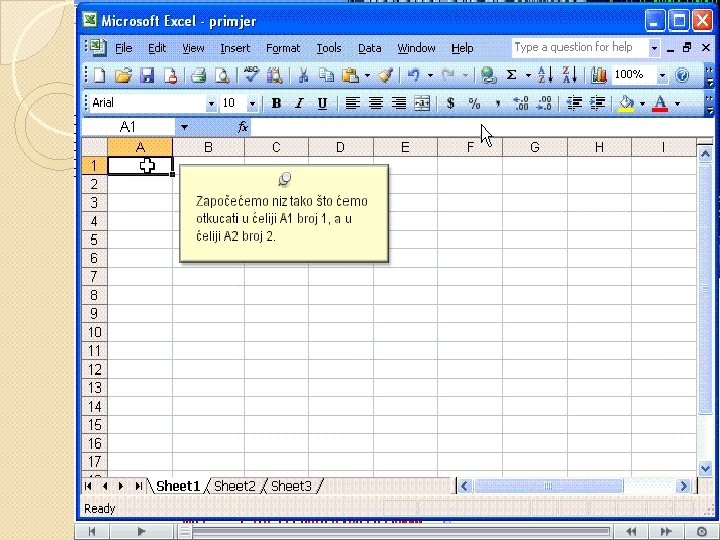This screenshot has height=540, width=720.
Task: Toggle Italic formatting
Action: (x=299, y=104)
